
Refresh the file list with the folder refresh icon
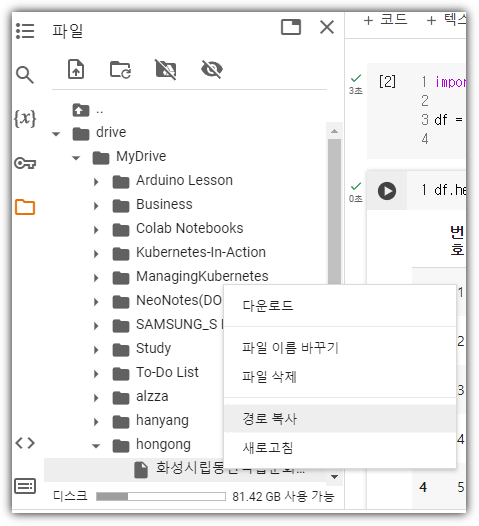(120, 69)
